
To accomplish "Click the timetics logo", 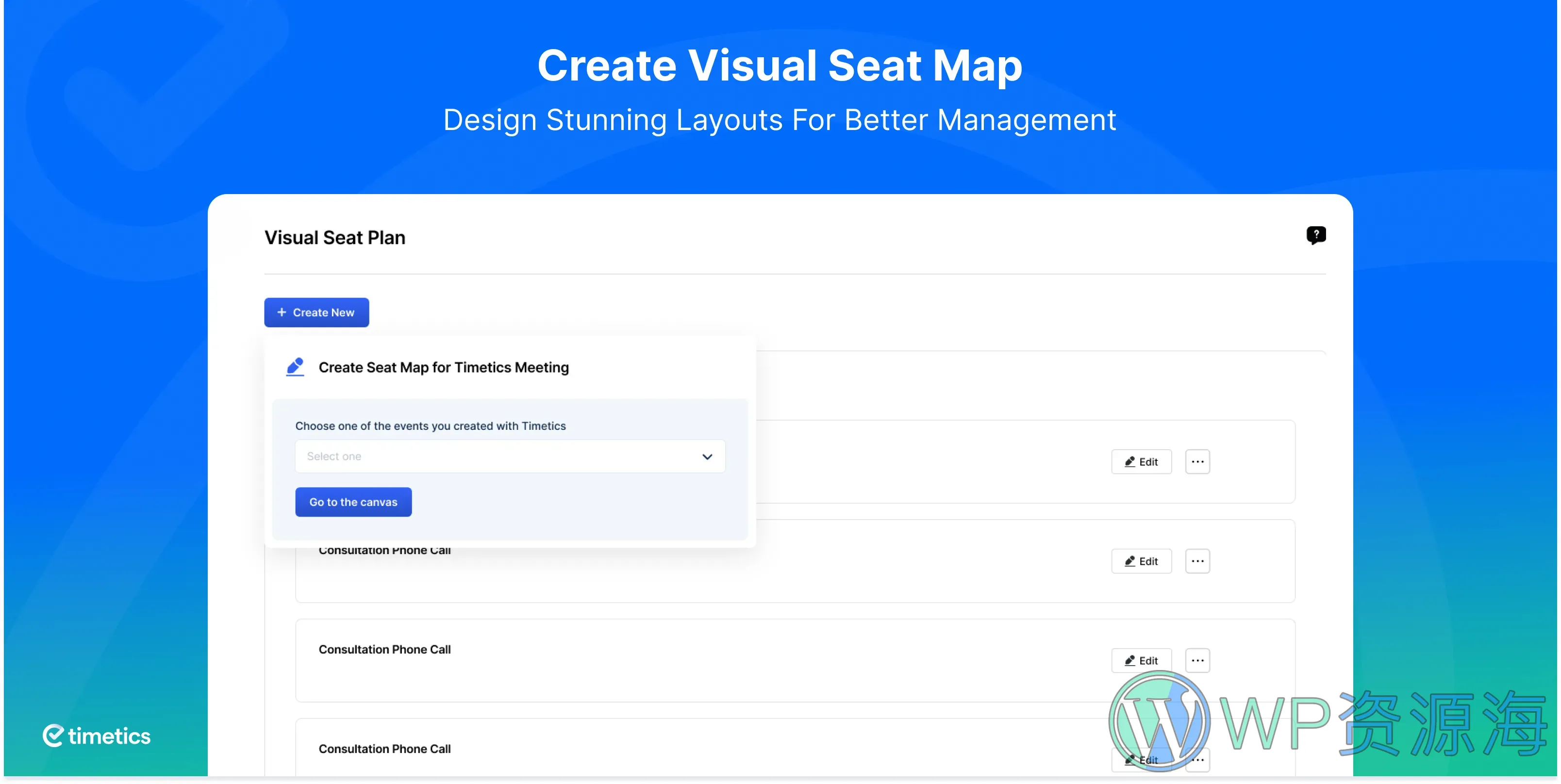I will tap(97, 735).
